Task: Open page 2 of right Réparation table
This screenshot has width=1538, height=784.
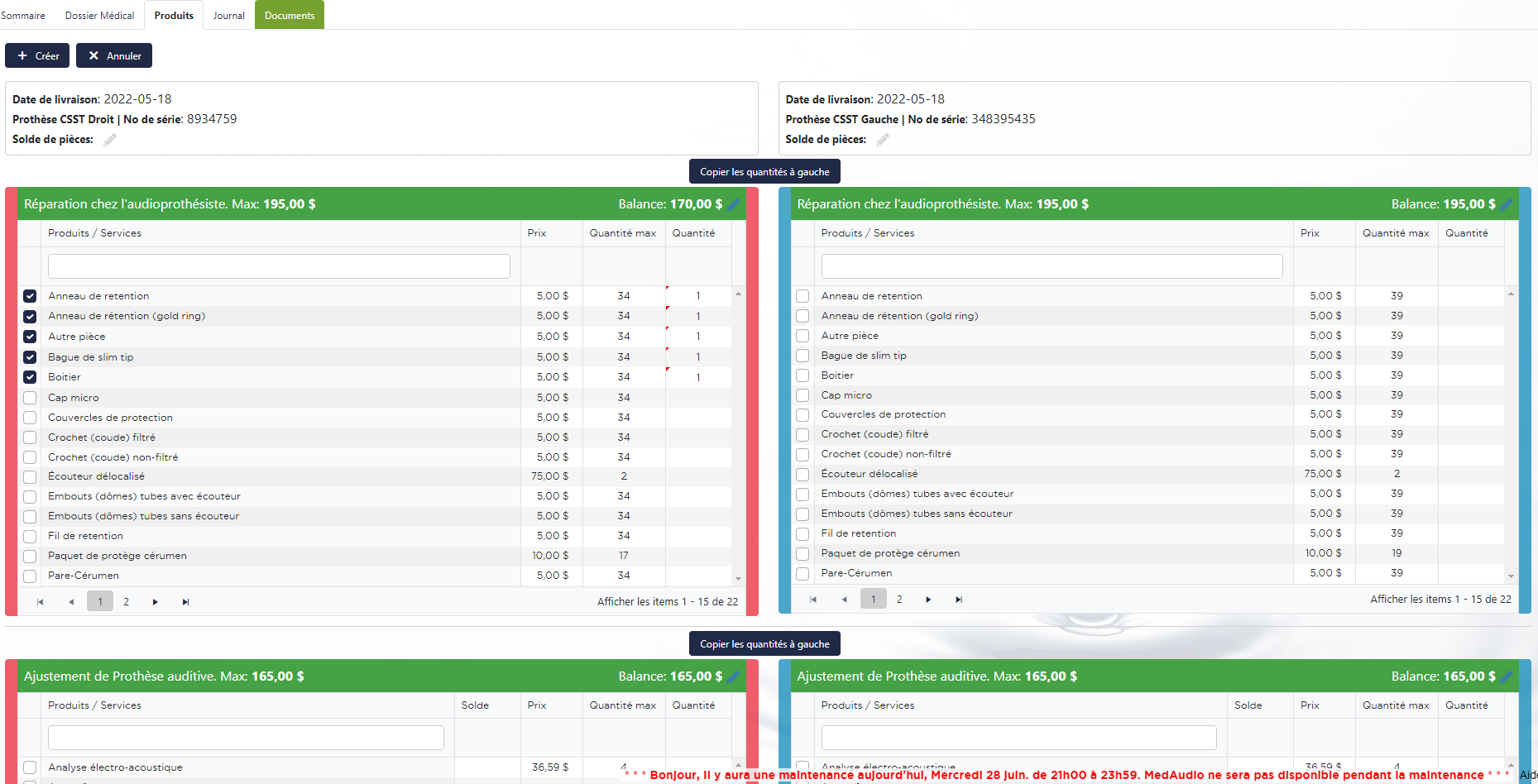Action: [899, 600]
